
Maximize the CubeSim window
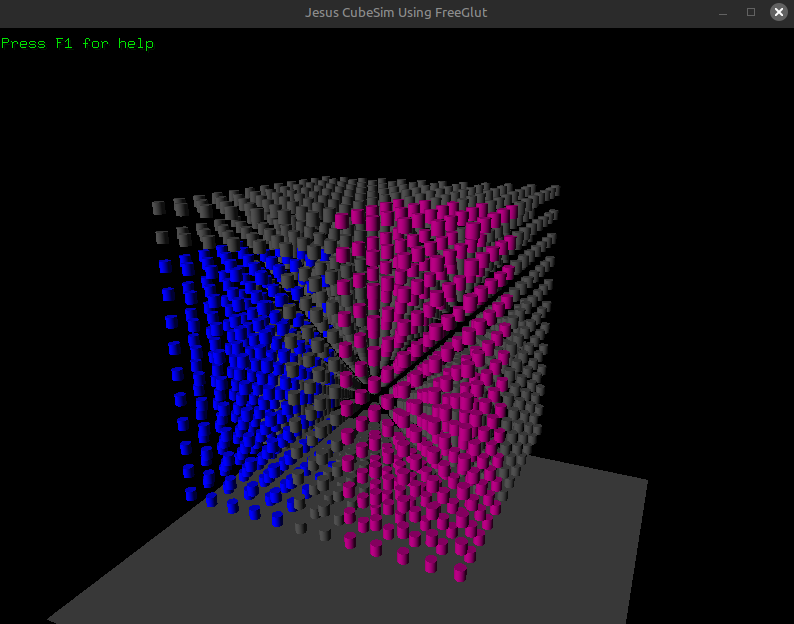click(x=751, y=12)
